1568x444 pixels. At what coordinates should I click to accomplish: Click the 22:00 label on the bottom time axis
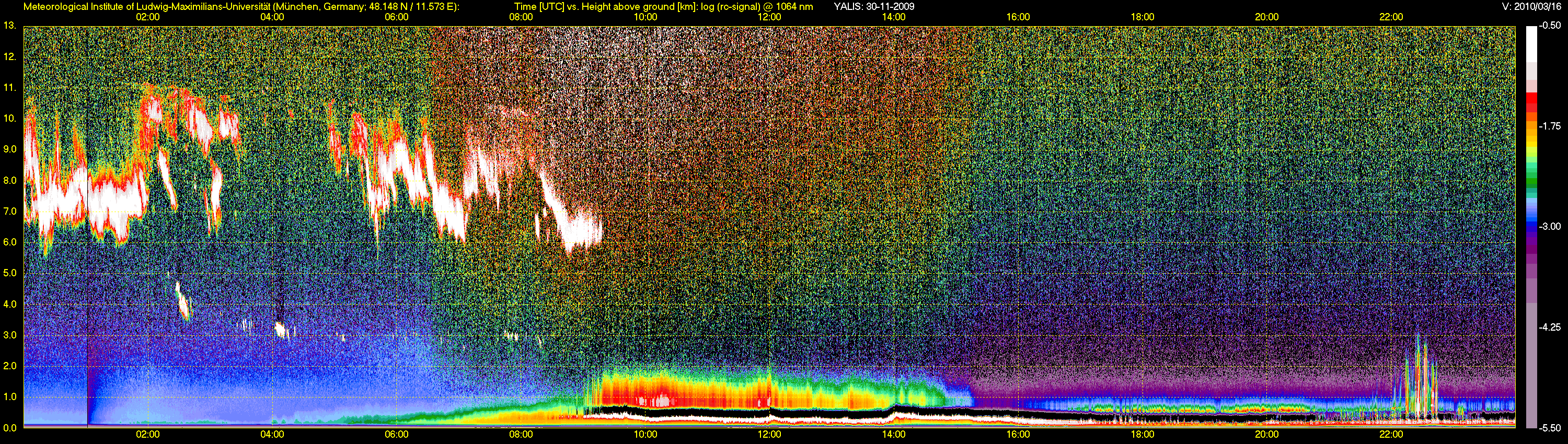tap(1391, 434)
